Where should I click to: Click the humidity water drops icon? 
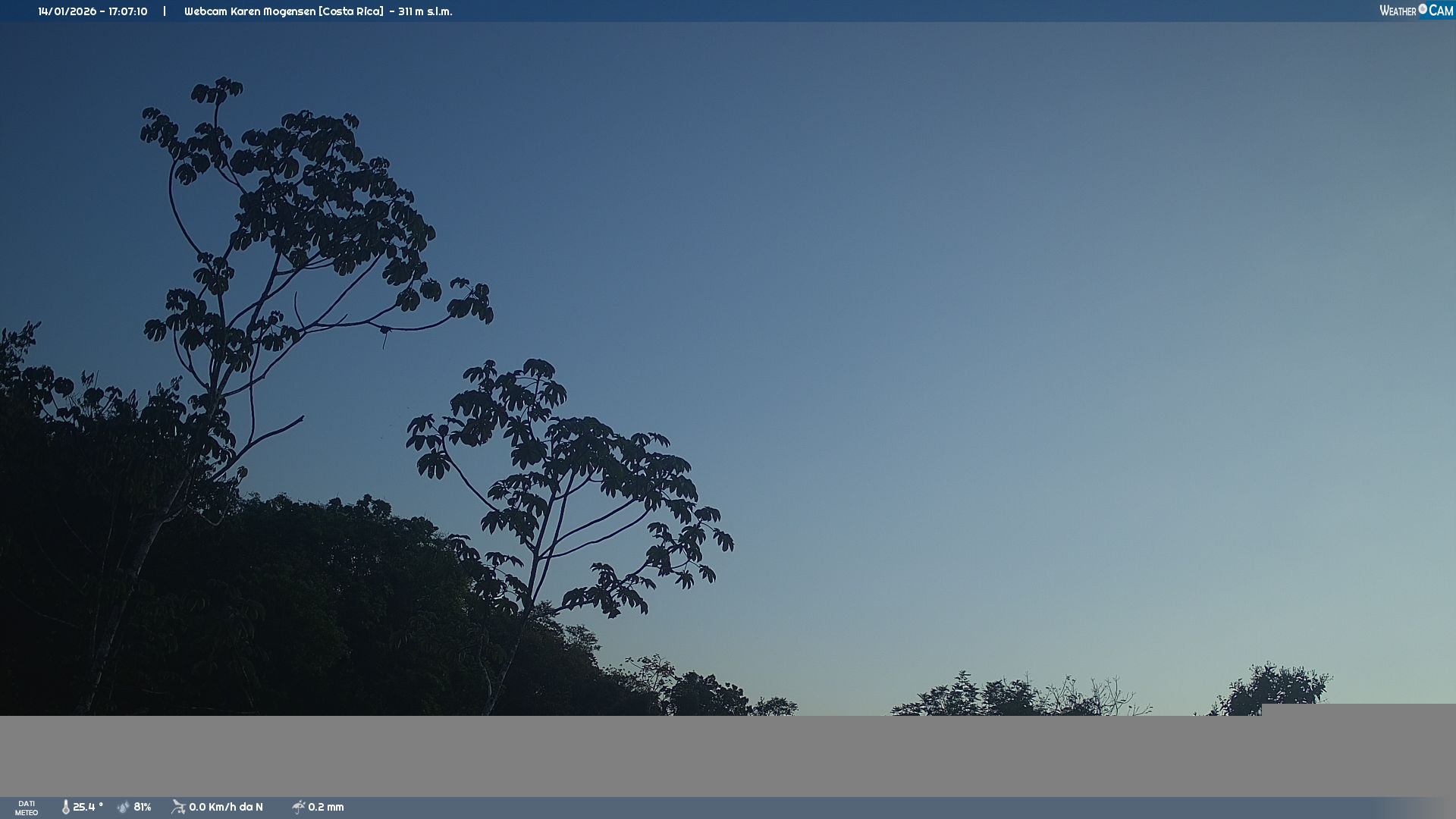coord(124,807)
